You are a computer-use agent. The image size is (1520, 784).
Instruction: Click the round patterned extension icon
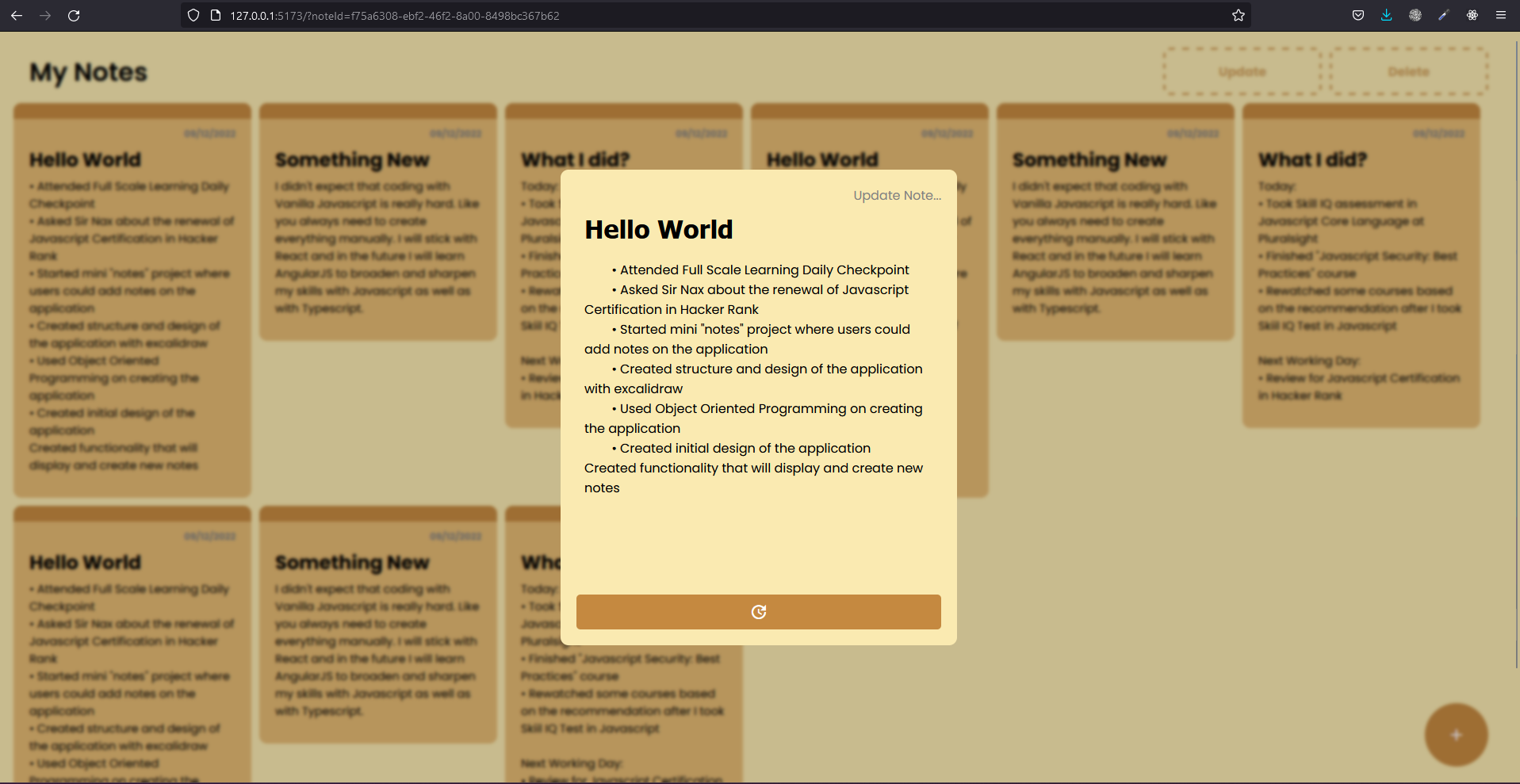point(1415,16)
